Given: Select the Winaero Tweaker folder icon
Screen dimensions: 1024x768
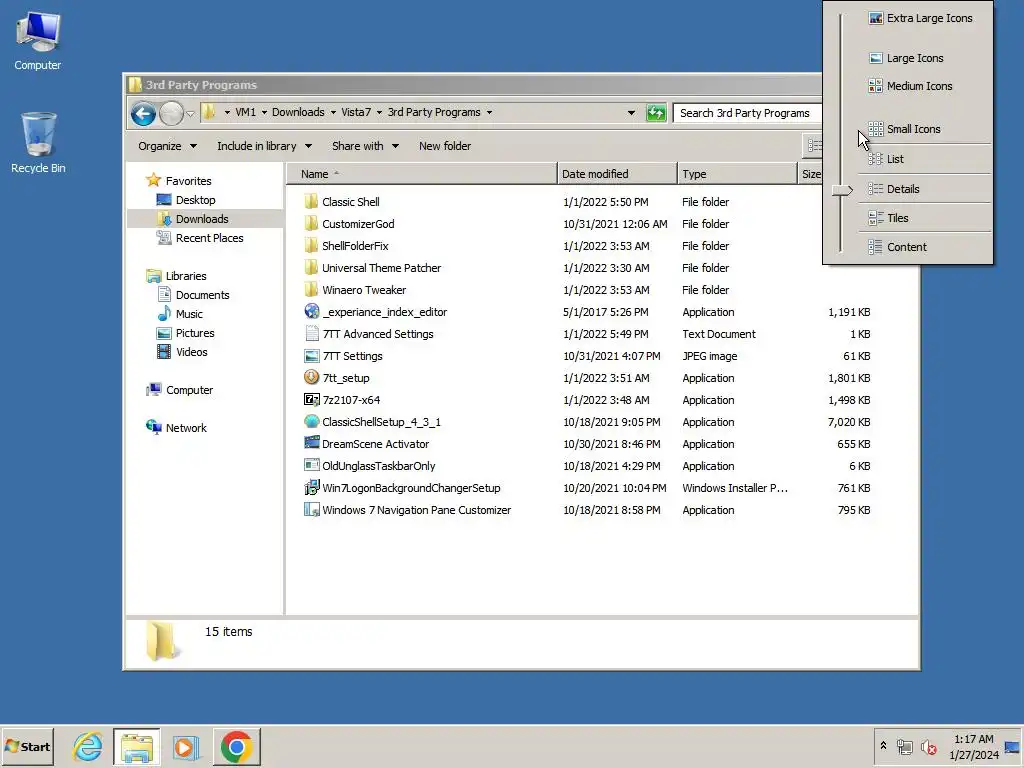Looking at the screenshot, I should point(312,289).
